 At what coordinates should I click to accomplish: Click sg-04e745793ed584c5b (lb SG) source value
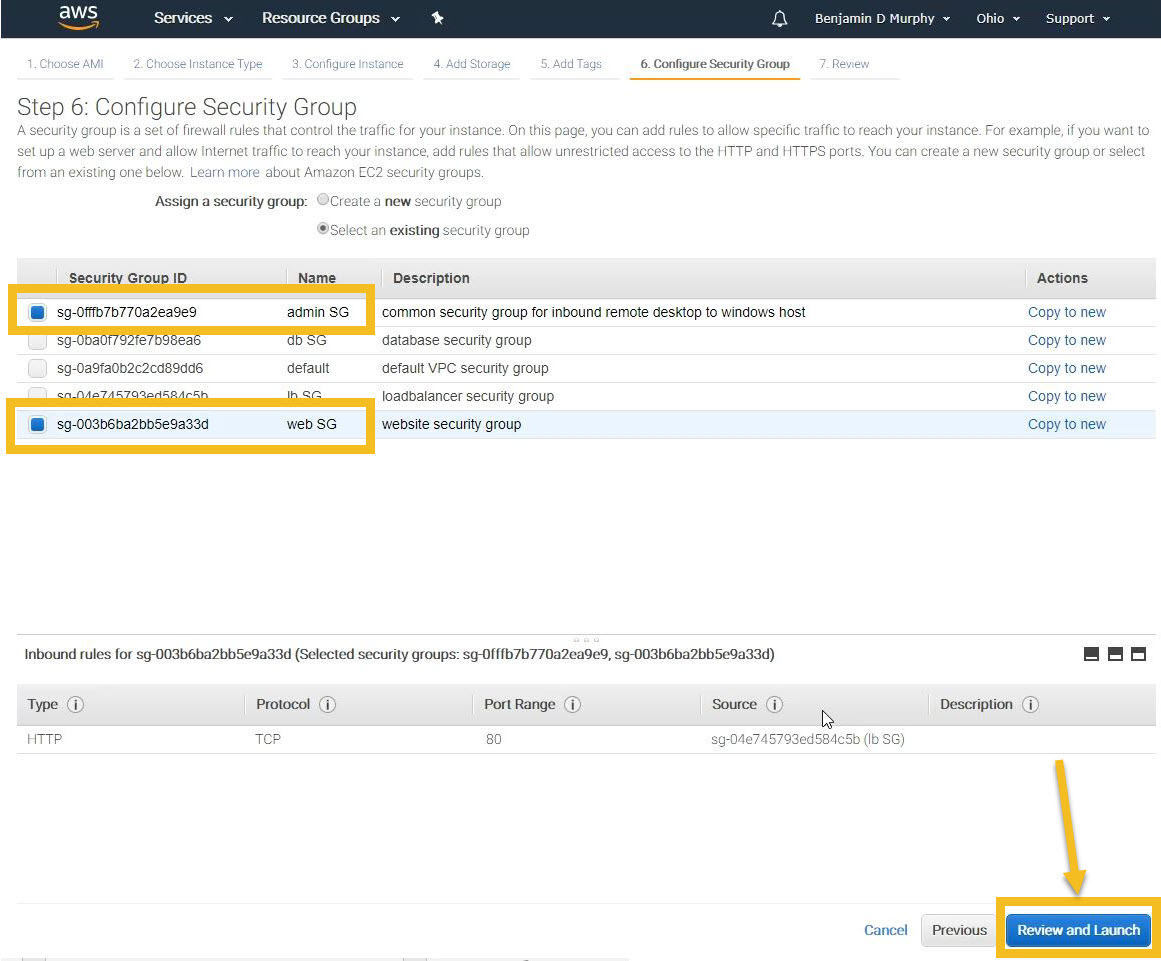pyautogui.click(x=808, y=739)
